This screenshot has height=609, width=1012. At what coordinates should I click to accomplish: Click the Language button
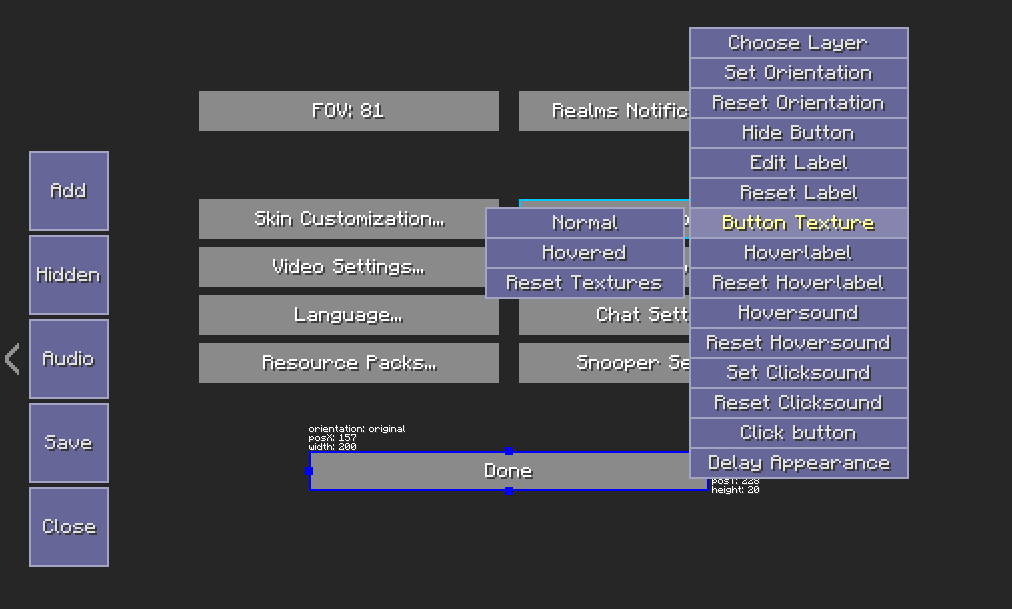pos(349,315)
